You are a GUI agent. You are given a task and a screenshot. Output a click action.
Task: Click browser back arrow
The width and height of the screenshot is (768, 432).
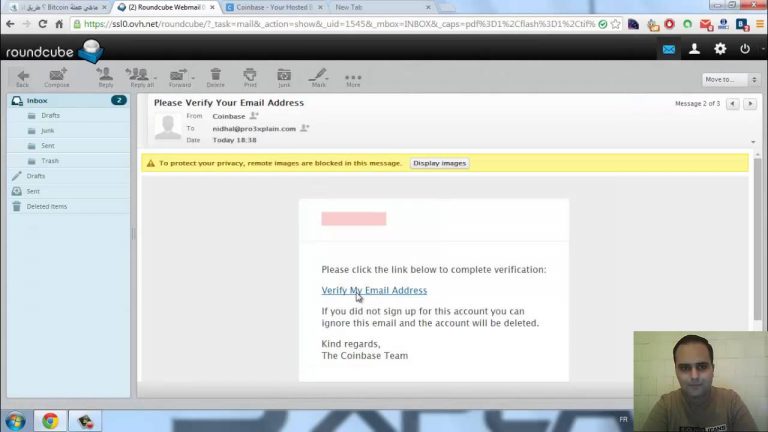(10, 24)
